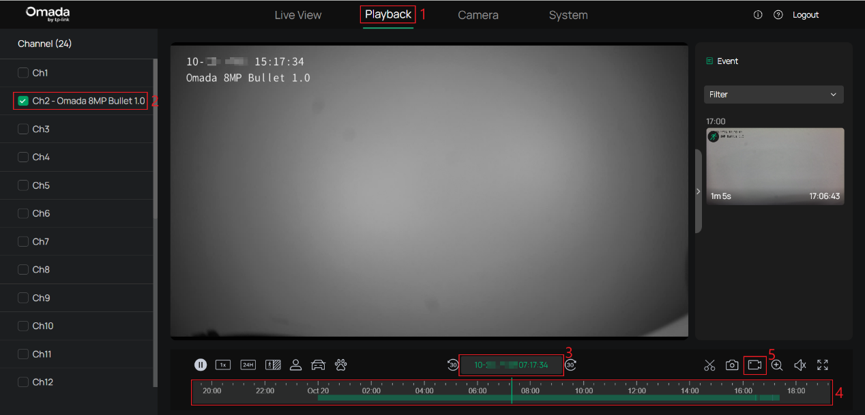
Task: Filter playback by vehicle detection
Action: click(318, 365)
